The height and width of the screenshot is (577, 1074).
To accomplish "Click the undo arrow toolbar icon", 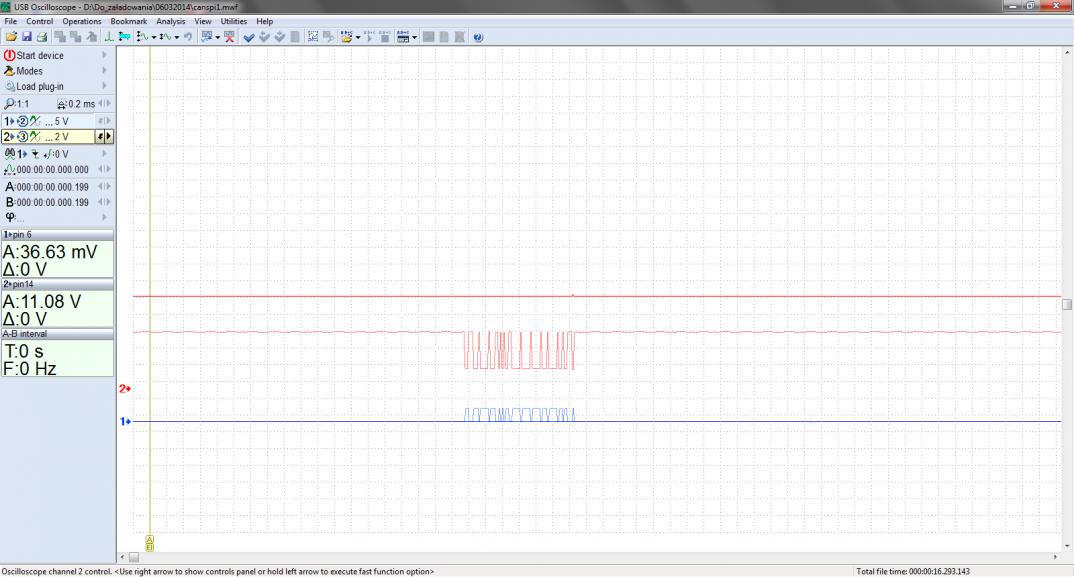I will click(x=188, y=37).
